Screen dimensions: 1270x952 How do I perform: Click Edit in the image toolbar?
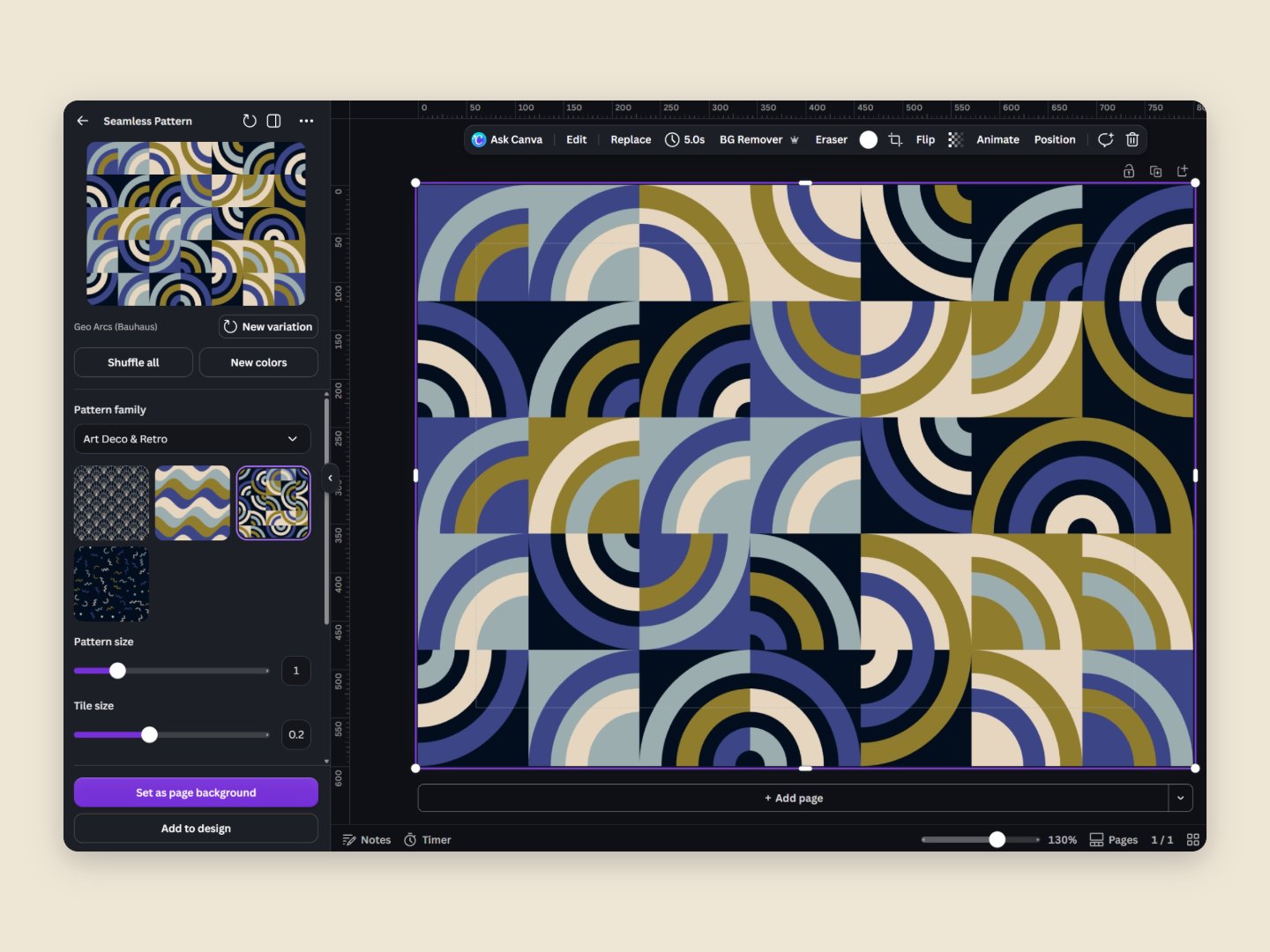576,139
